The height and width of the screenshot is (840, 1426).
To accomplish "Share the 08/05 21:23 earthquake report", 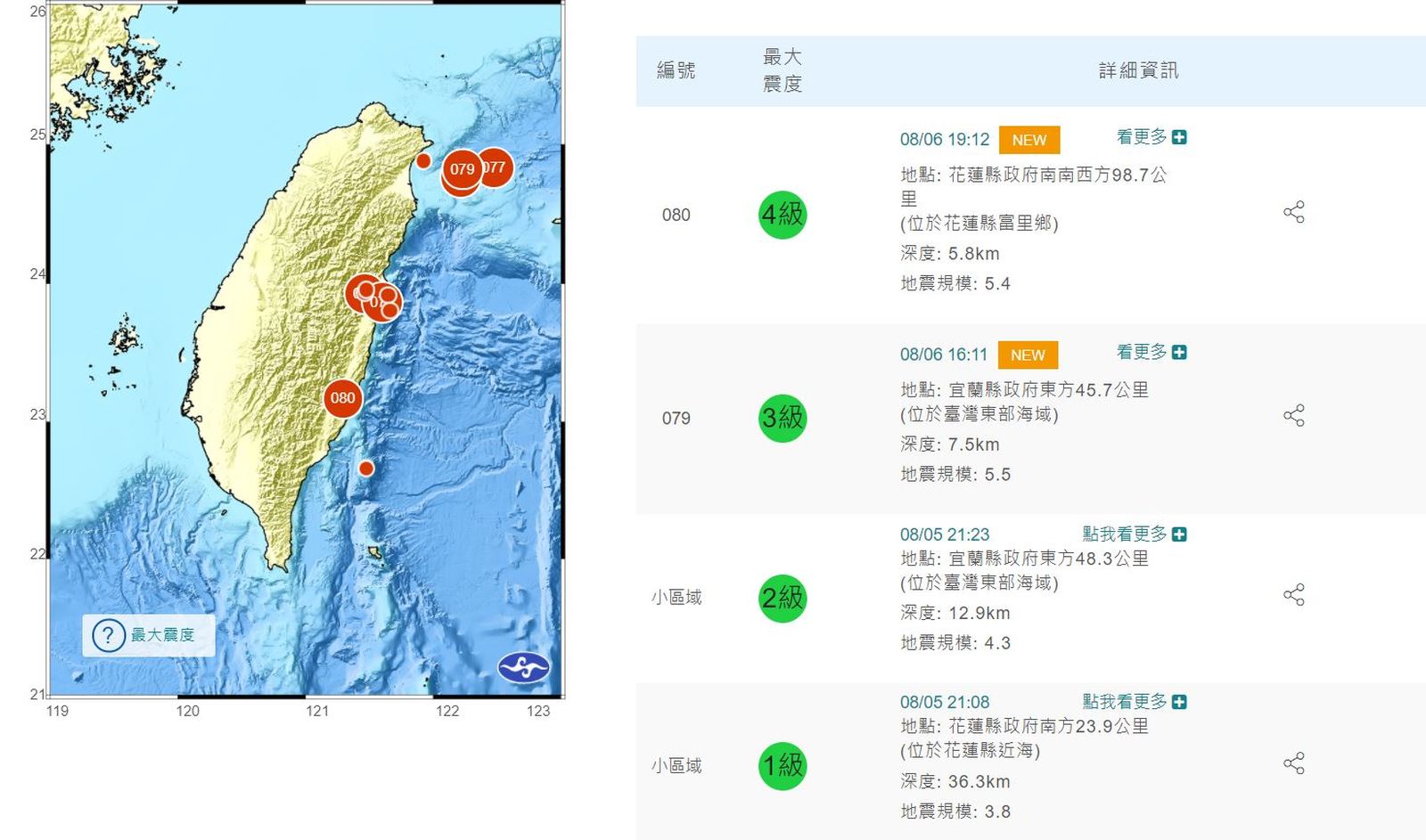I will pos(1293,595).
